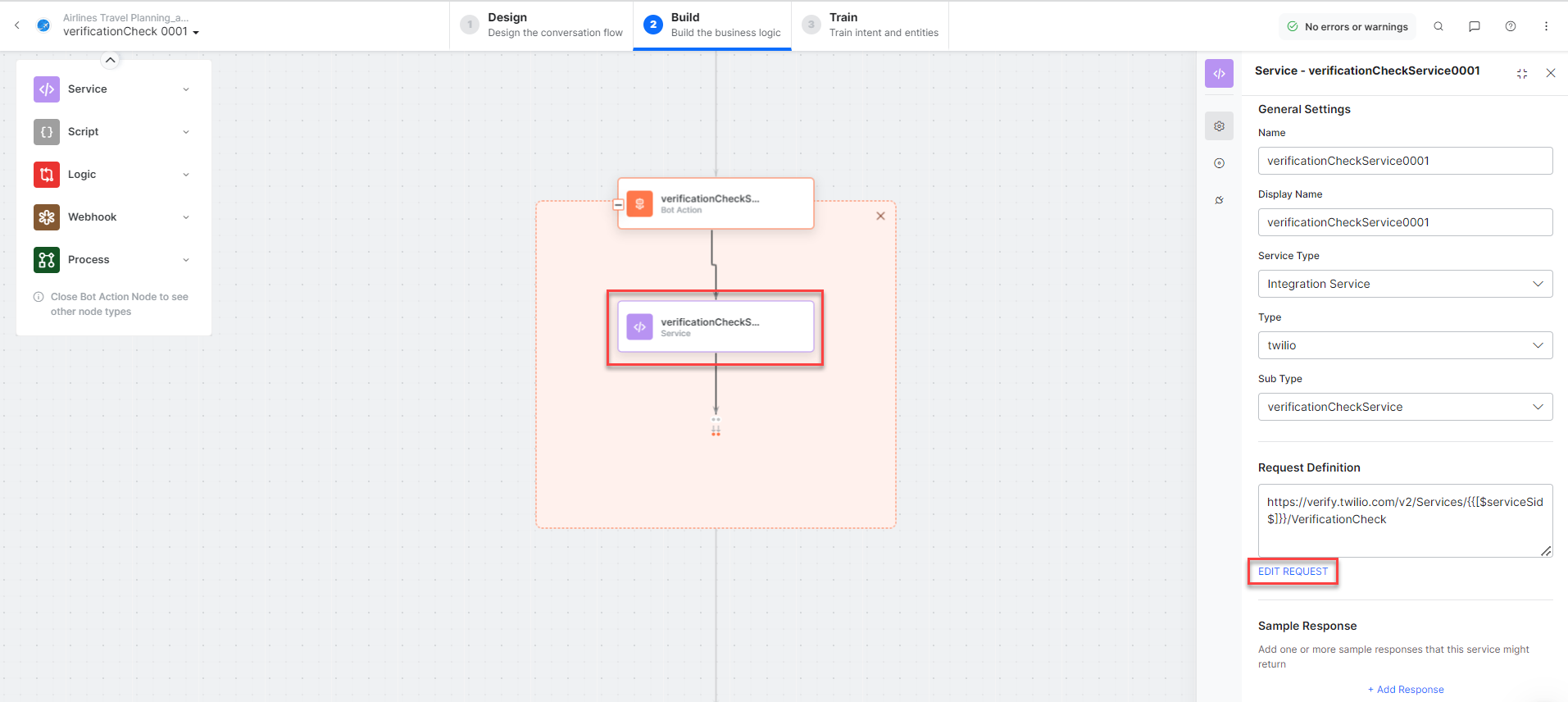Collapse the node palette with up chevron

point(110,60)
